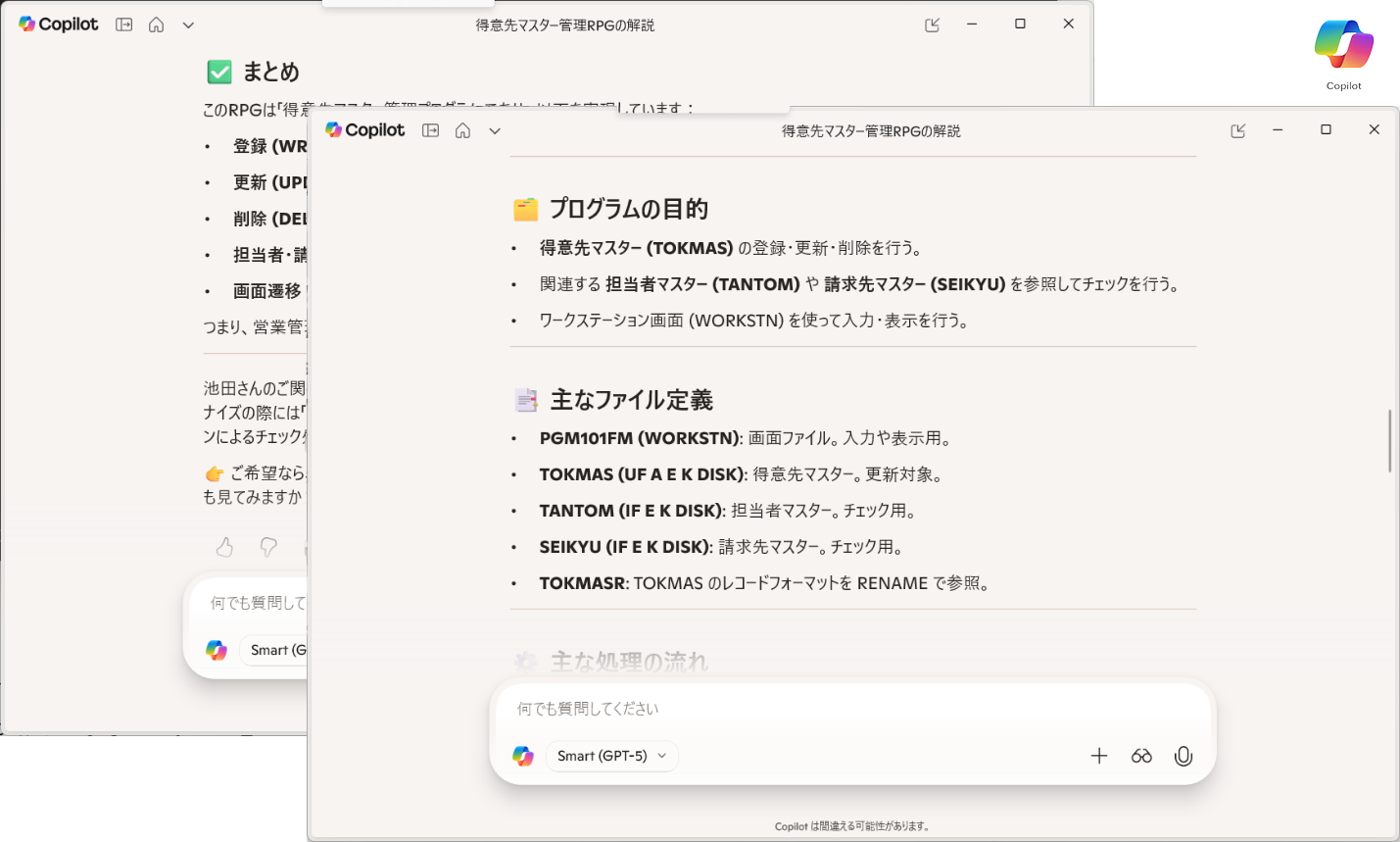Click the Copilot logo in the back window
Screen dimensions: 1400x842
click(x=59, y=25)
